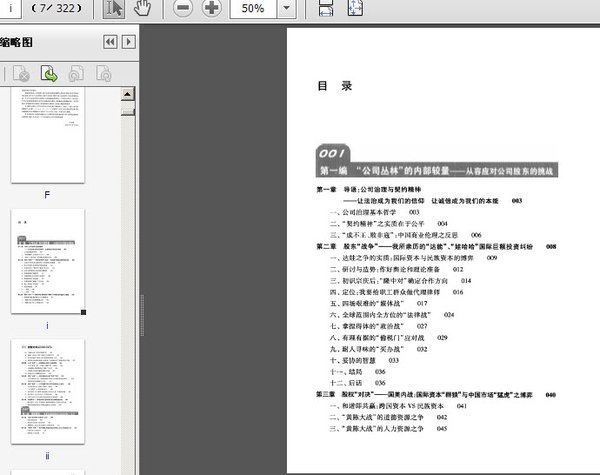
Task: Click the thumbnail panel scrollbar thumb
Action: coord(127,111)
